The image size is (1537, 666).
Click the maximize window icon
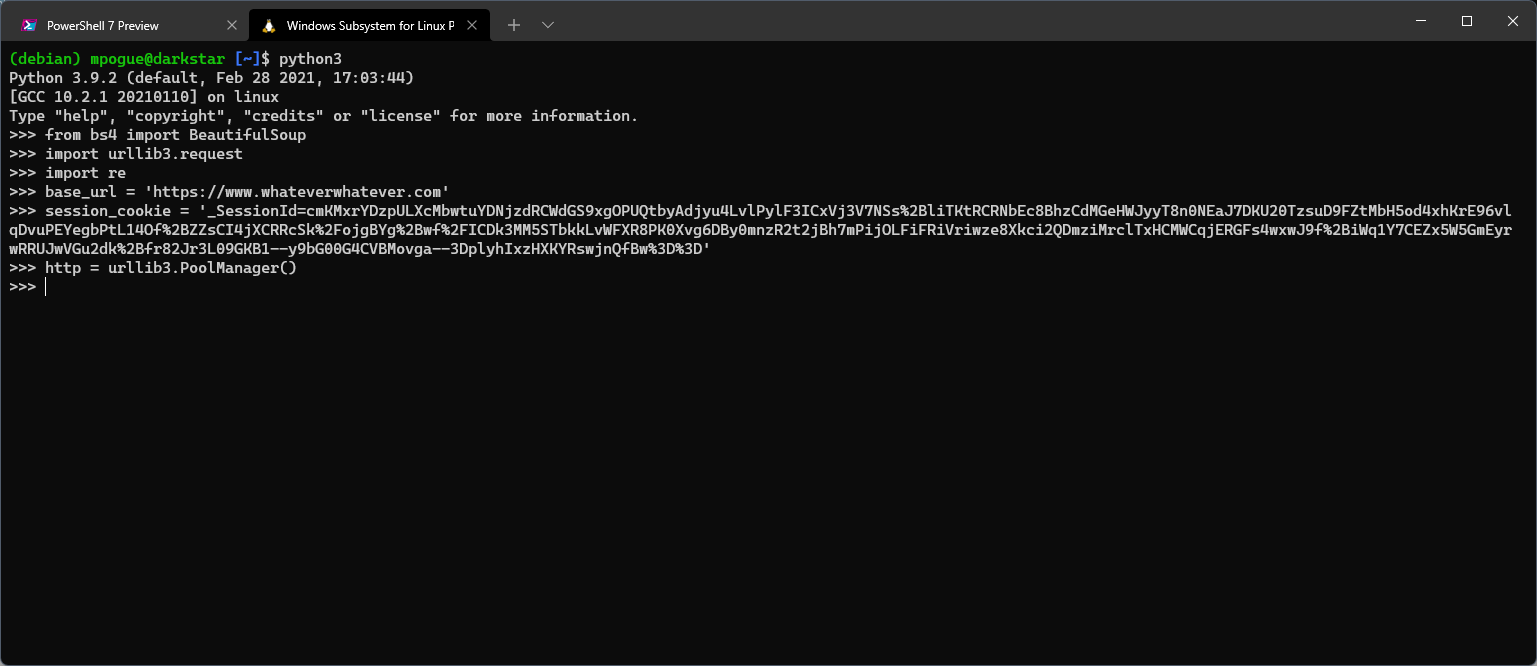pos(1466,21)
